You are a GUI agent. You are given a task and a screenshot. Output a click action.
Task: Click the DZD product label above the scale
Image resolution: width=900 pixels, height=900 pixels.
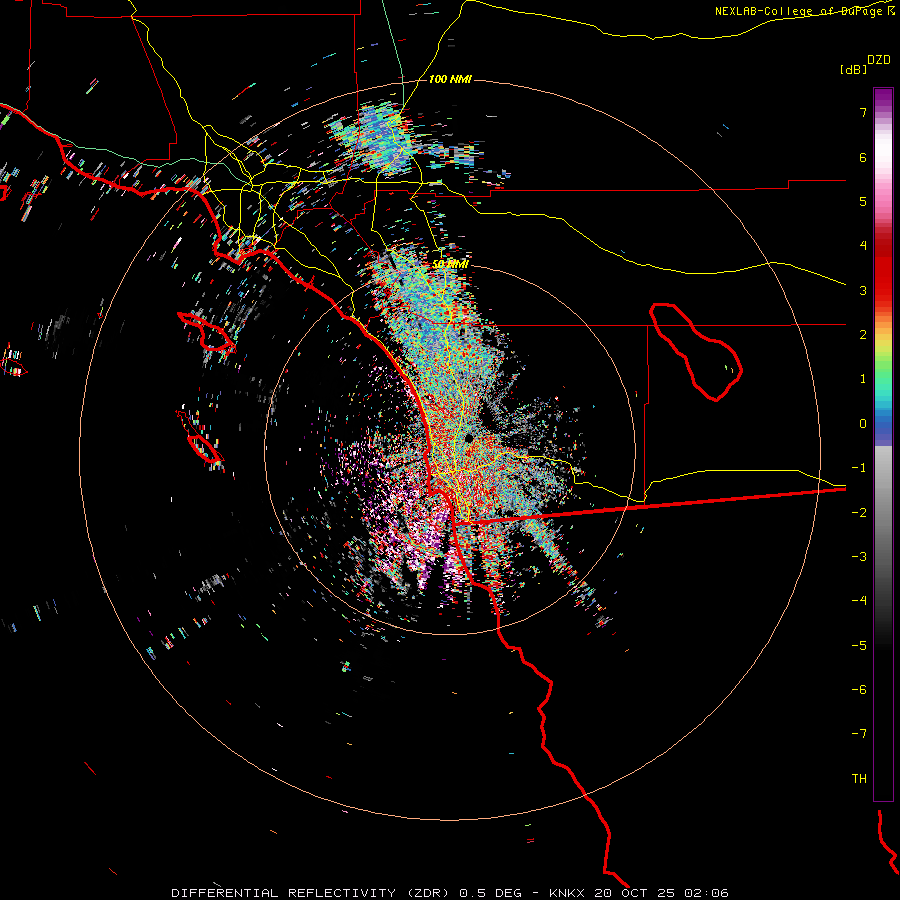[879, 60]
